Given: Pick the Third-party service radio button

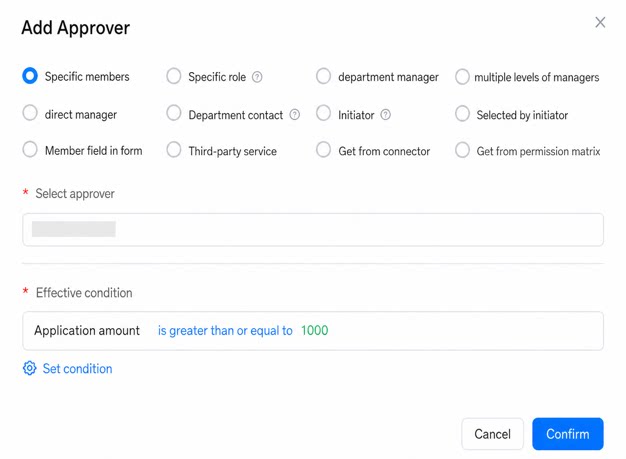Looking at the screenshot, I should 174,150.
